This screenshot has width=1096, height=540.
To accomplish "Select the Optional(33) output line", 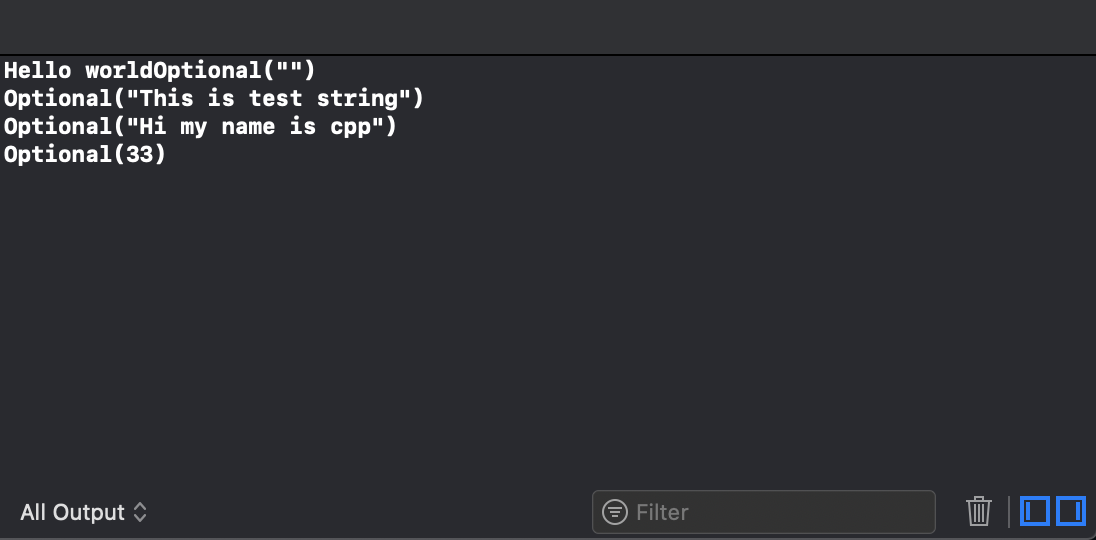I will click(x=85, y=154).
